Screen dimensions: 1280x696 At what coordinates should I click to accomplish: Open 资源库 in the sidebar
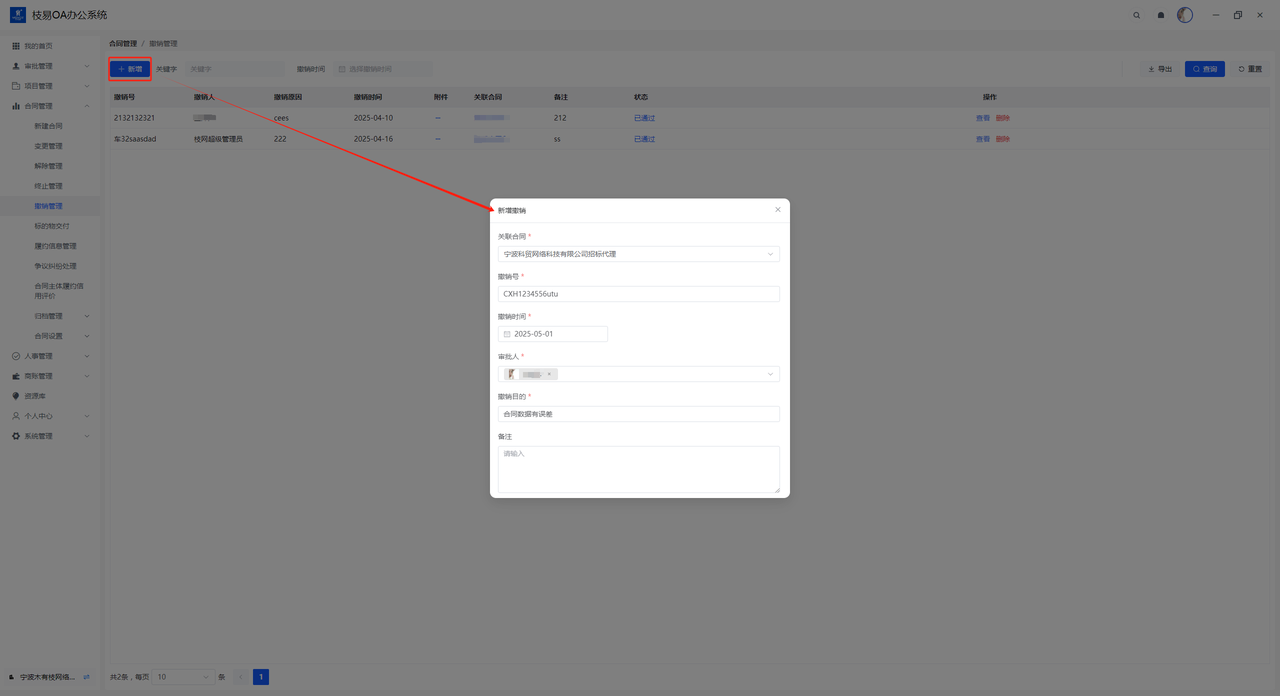coord(35,396)
